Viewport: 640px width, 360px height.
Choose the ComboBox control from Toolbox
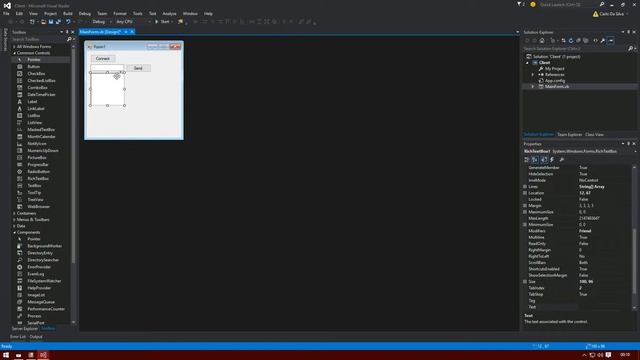pyautogui.click(x=37, y=87)
